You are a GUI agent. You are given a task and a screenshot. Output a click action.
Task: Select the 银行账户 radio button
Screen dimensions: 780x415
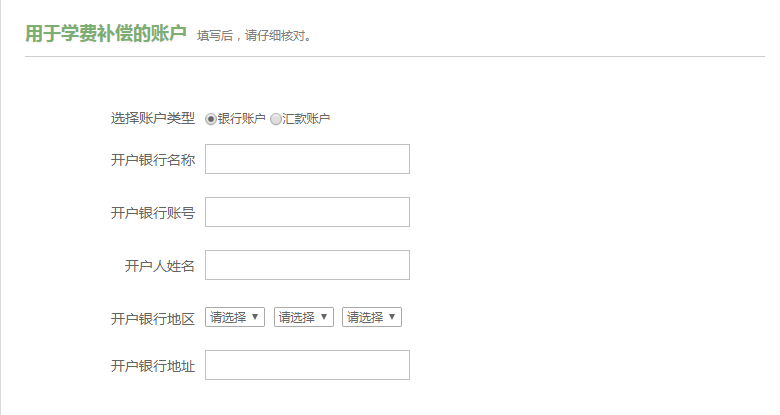click(211, 119)
